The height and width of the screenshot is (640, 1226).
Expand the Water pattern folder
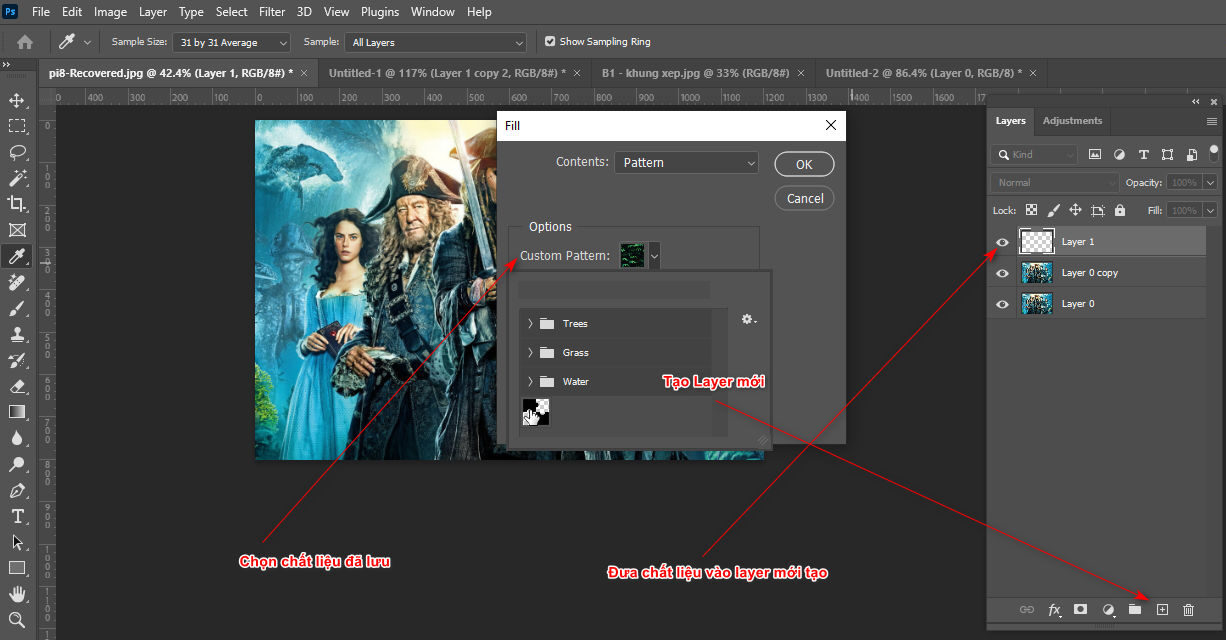[531, 381]
